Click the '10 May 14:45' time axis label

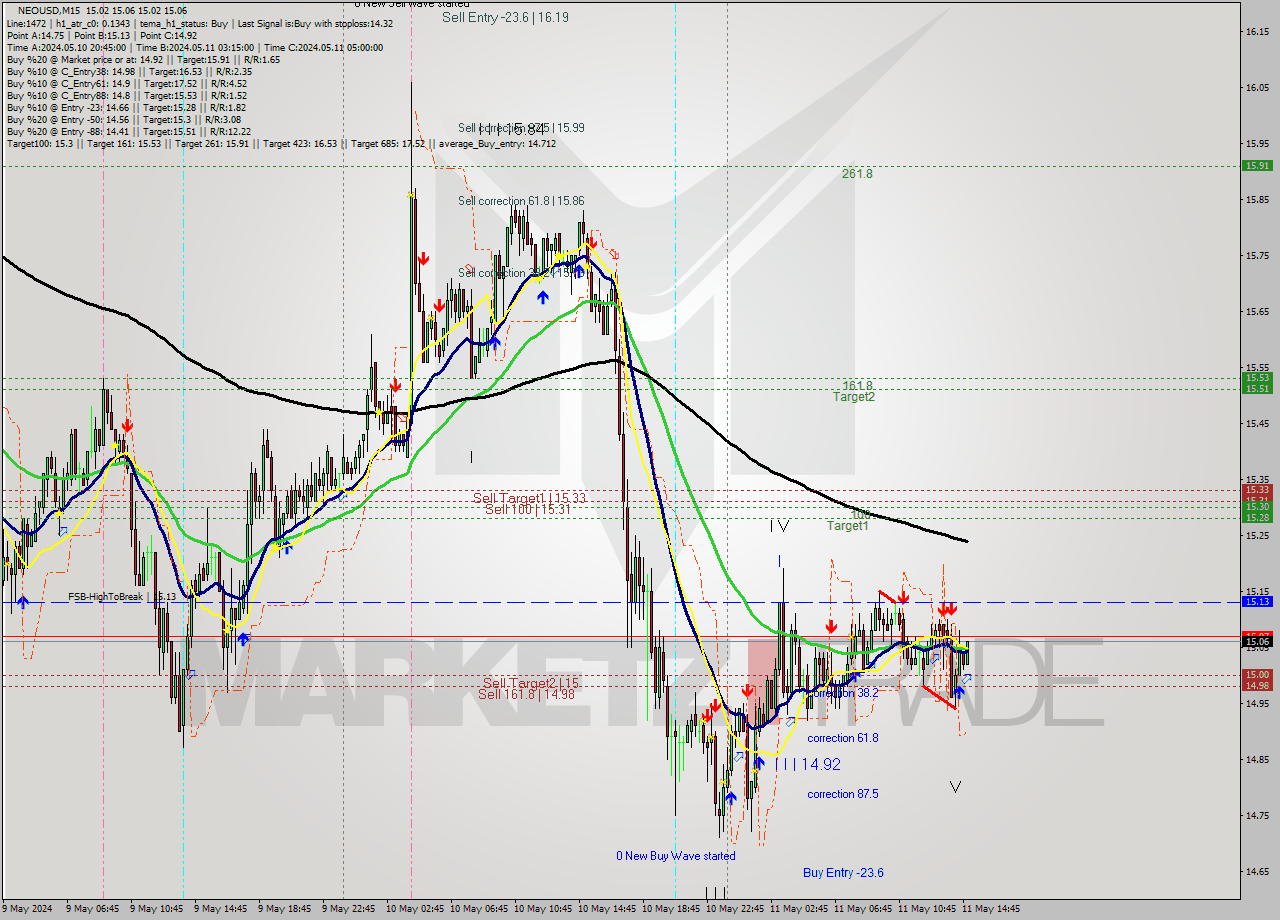tap(607, 909)
